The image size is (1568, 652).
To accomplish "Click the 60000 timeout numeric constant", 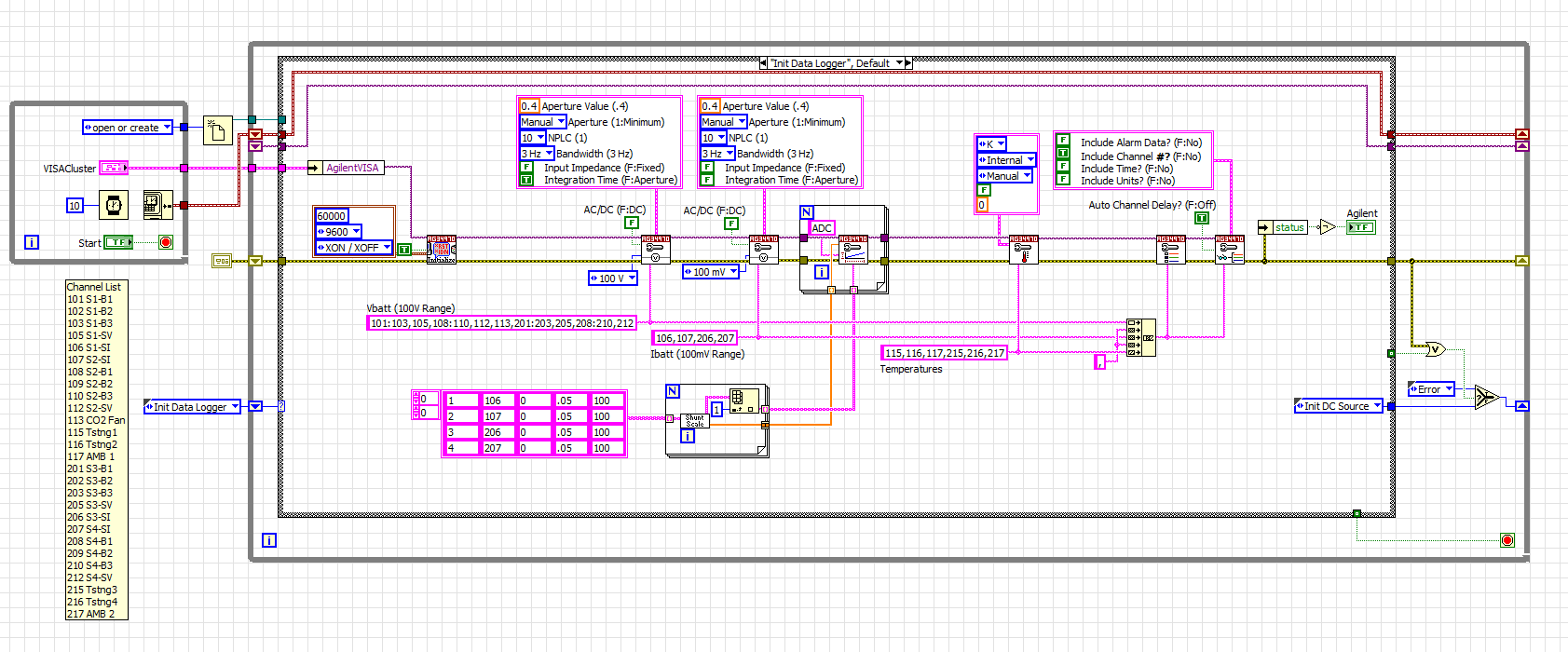I will 332,216.
